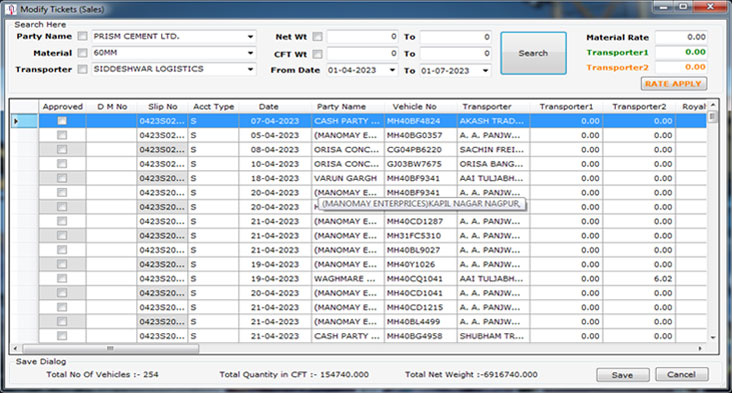Select date cell 10-04-2023

coord(274,164)
